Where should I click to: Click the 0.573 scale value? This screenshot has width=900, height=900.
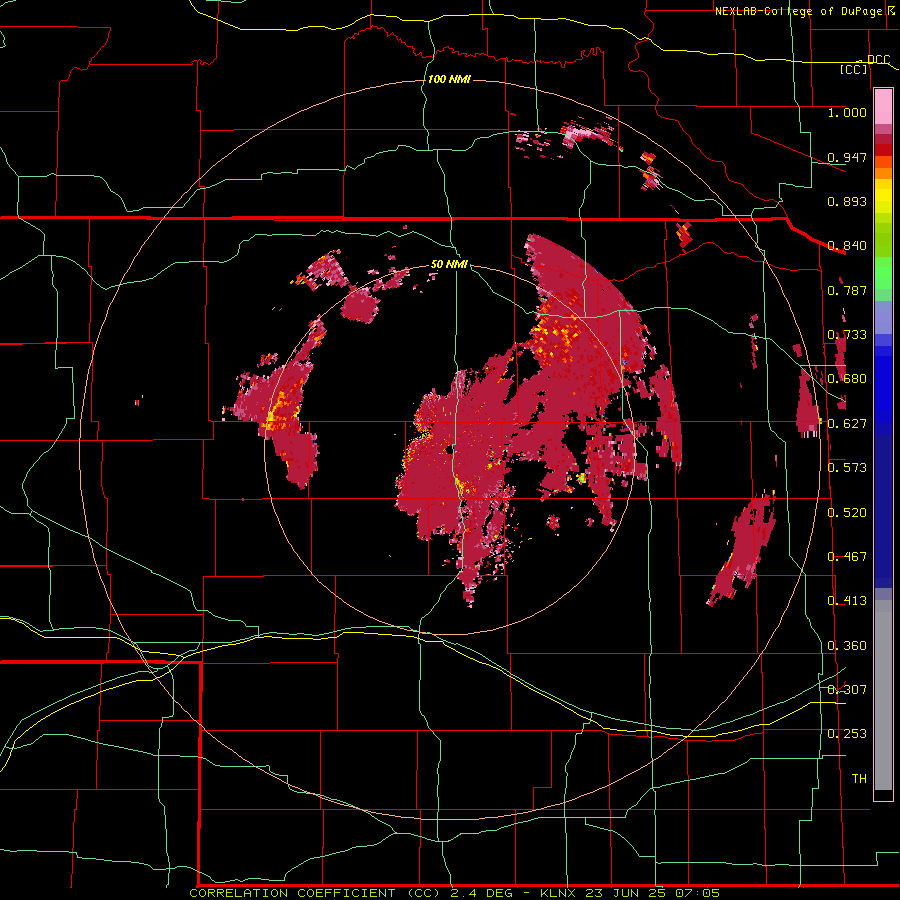[x=847, y=468]
